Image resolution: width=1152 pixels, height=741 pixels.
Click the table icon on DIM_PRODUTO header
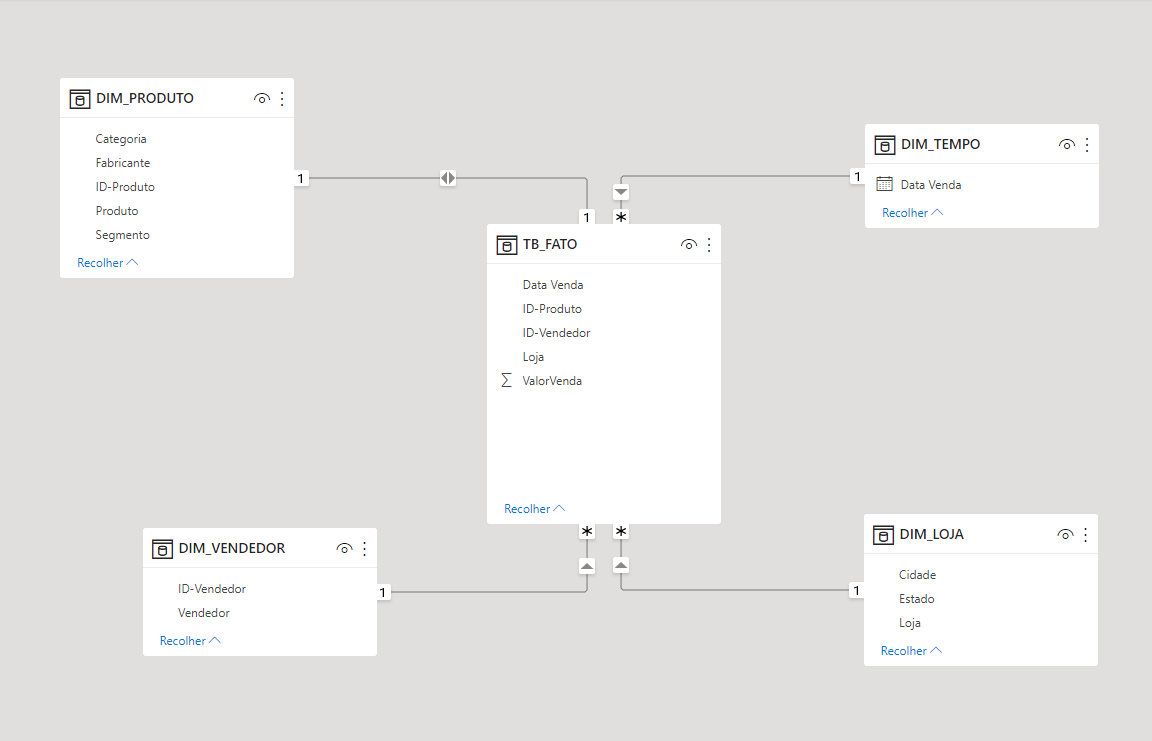[79, 98]
